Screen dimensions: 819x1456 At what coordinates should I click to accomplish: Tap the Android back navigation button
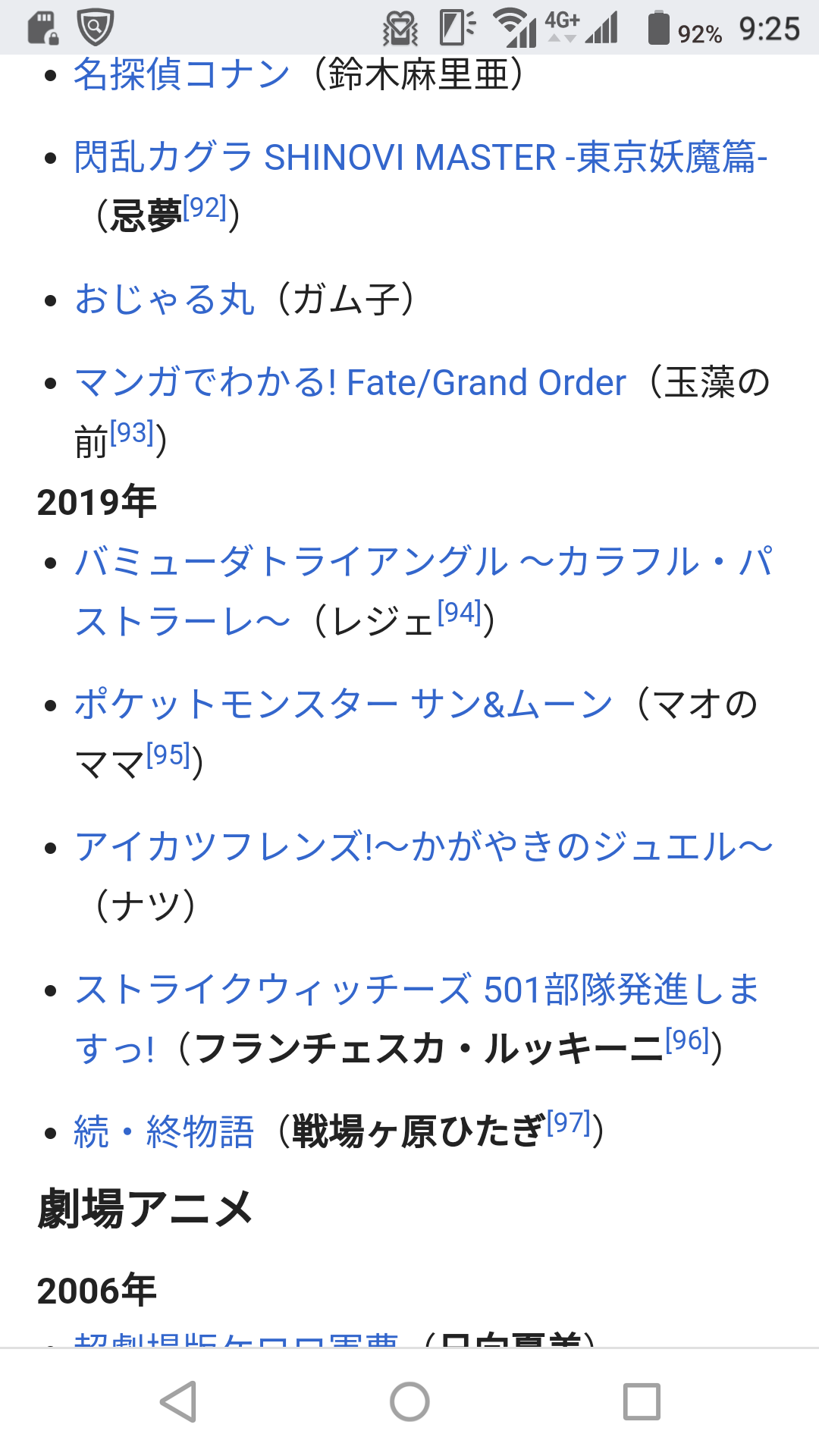click(180, 1401)
